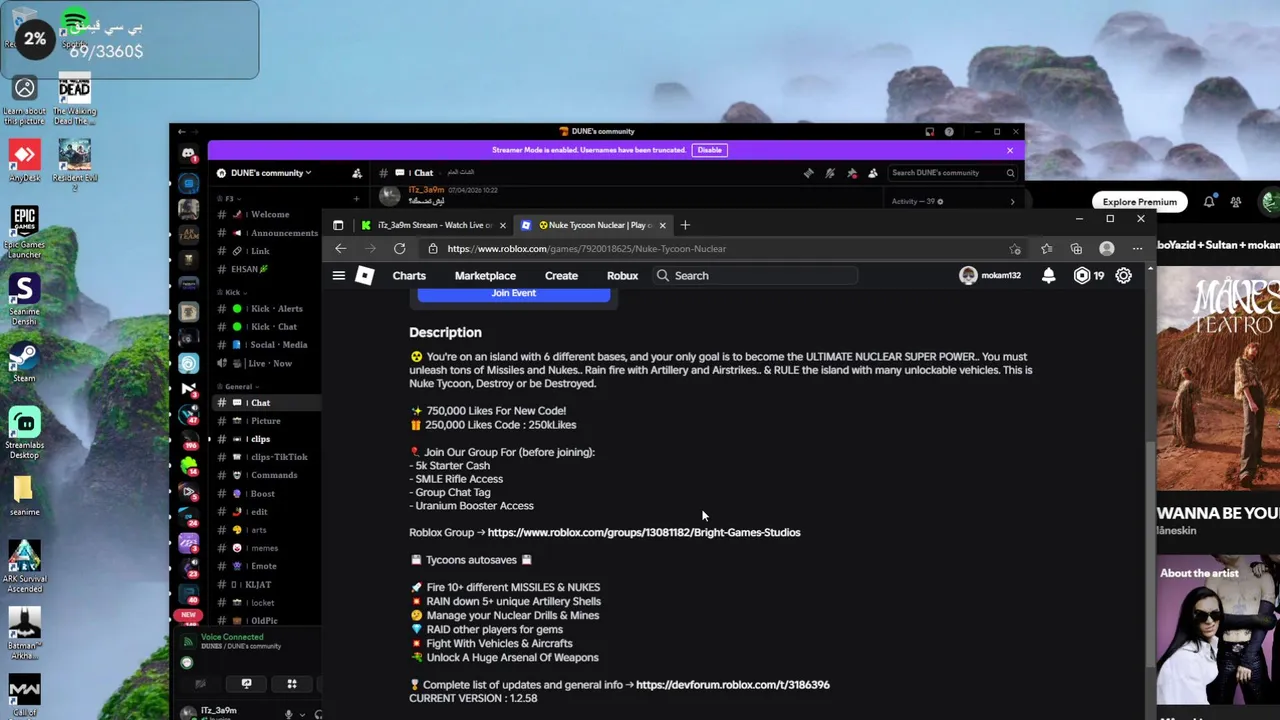Open the Streamlabs Desktop shortcut

pos(24,433)
